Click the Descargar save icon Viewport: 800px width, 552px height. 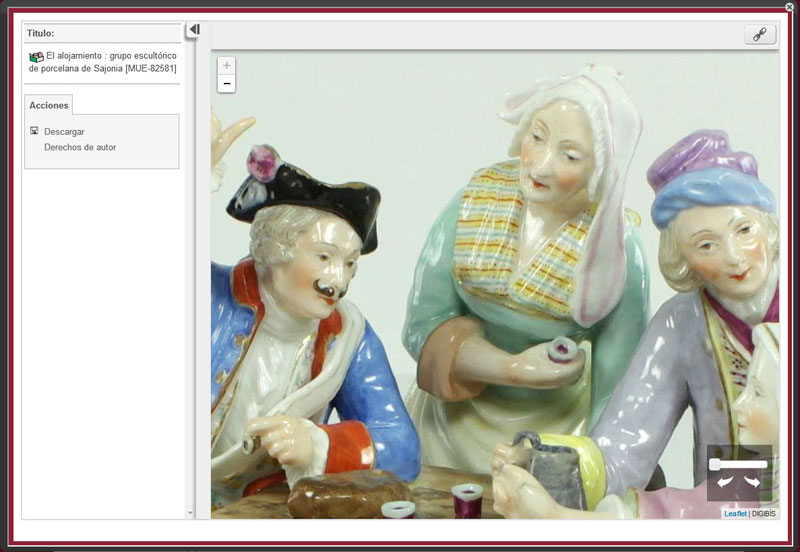click(x=34, y=131)
